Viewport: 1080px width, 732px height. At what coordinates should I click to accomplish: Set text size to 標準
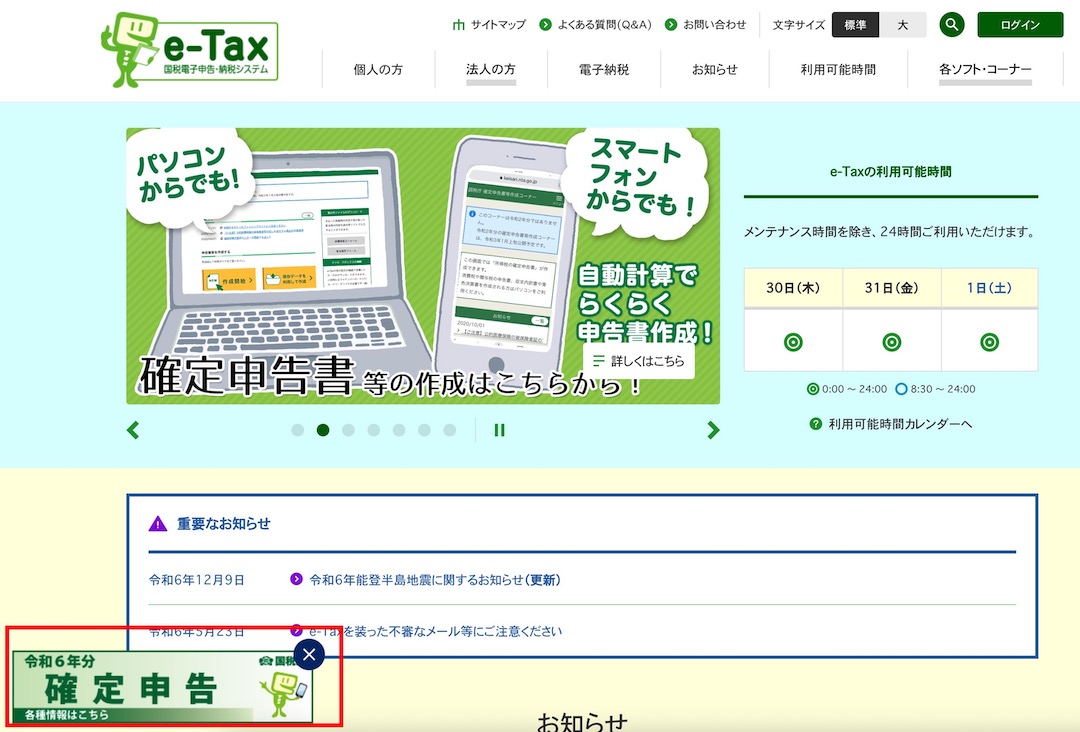pos(855,25)
